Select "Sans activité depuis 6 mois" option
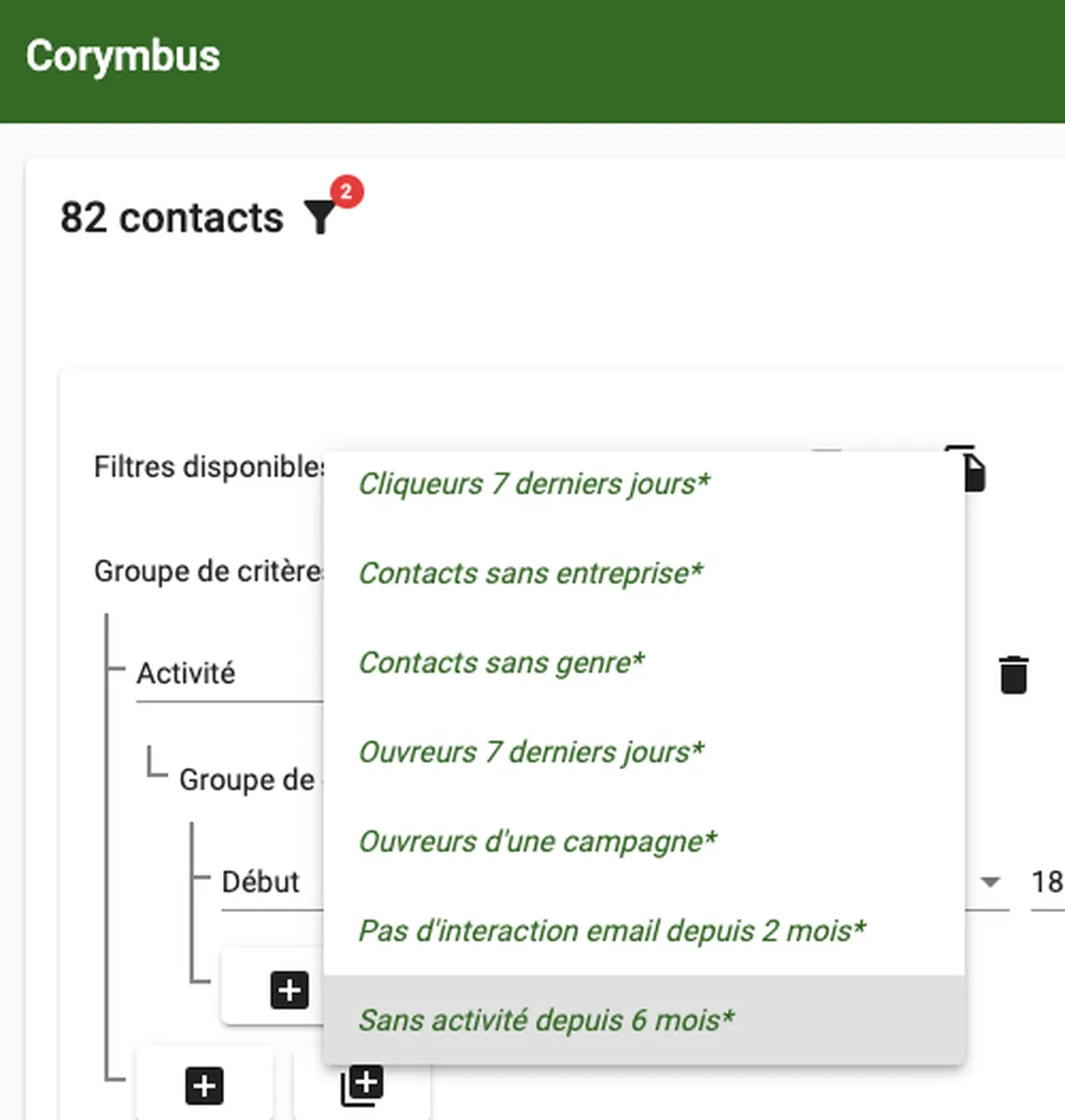The width and height of the screenshot is (1065, 1120). pos(546,1020)
